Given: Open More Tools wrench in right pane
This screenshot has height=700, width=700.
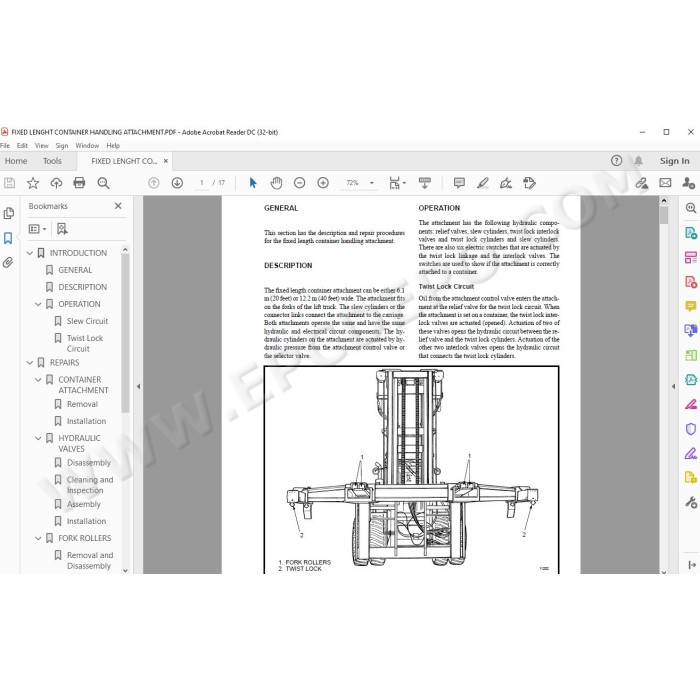Looking at the screenshot, I should pyautogui.click(x=691, y=503).
